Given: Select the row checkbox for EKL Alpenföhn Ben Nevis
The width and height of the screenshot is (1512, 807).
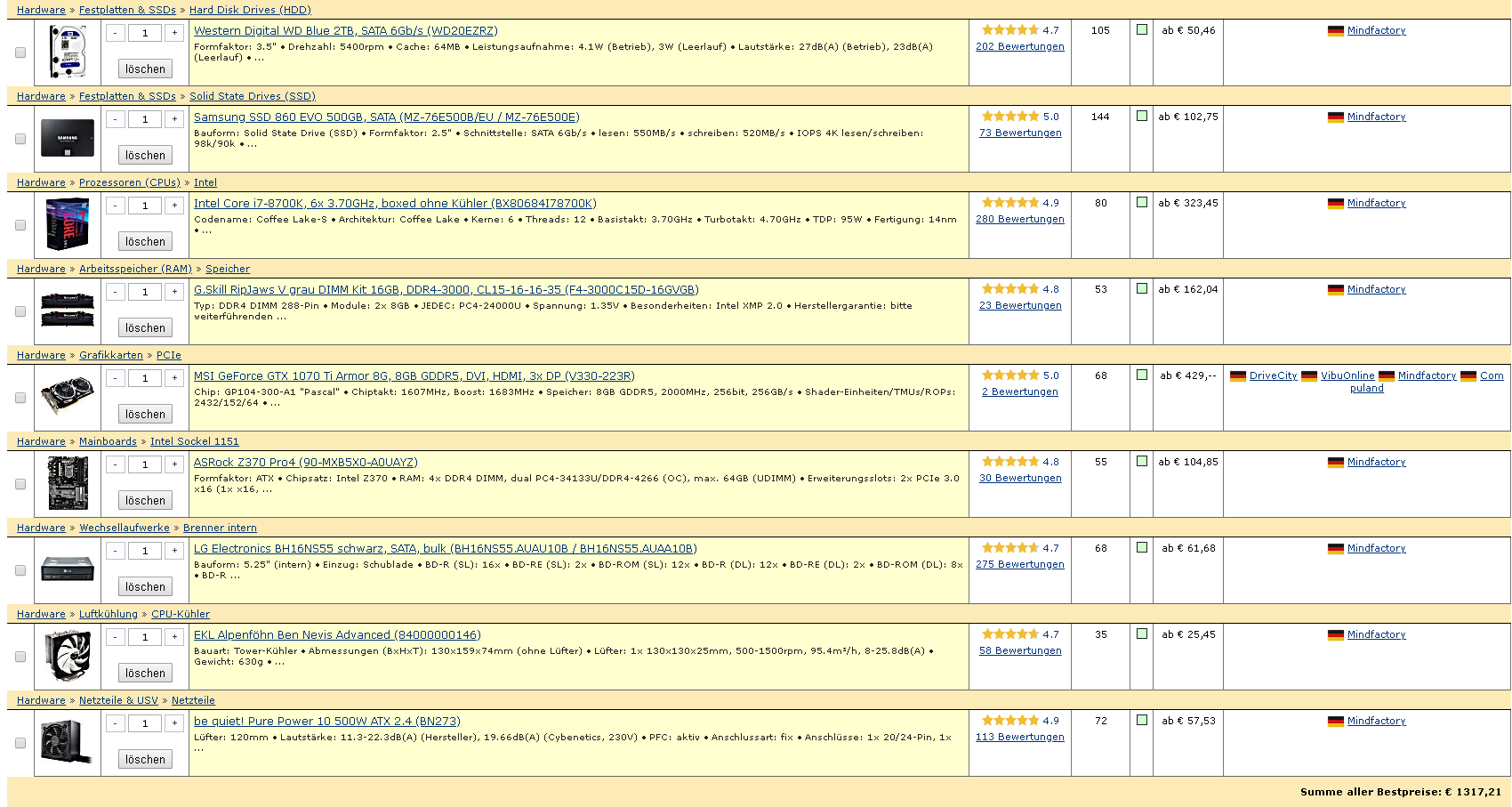Looking at the screenshot, I should pyautogui.click(x=20, y=657).
